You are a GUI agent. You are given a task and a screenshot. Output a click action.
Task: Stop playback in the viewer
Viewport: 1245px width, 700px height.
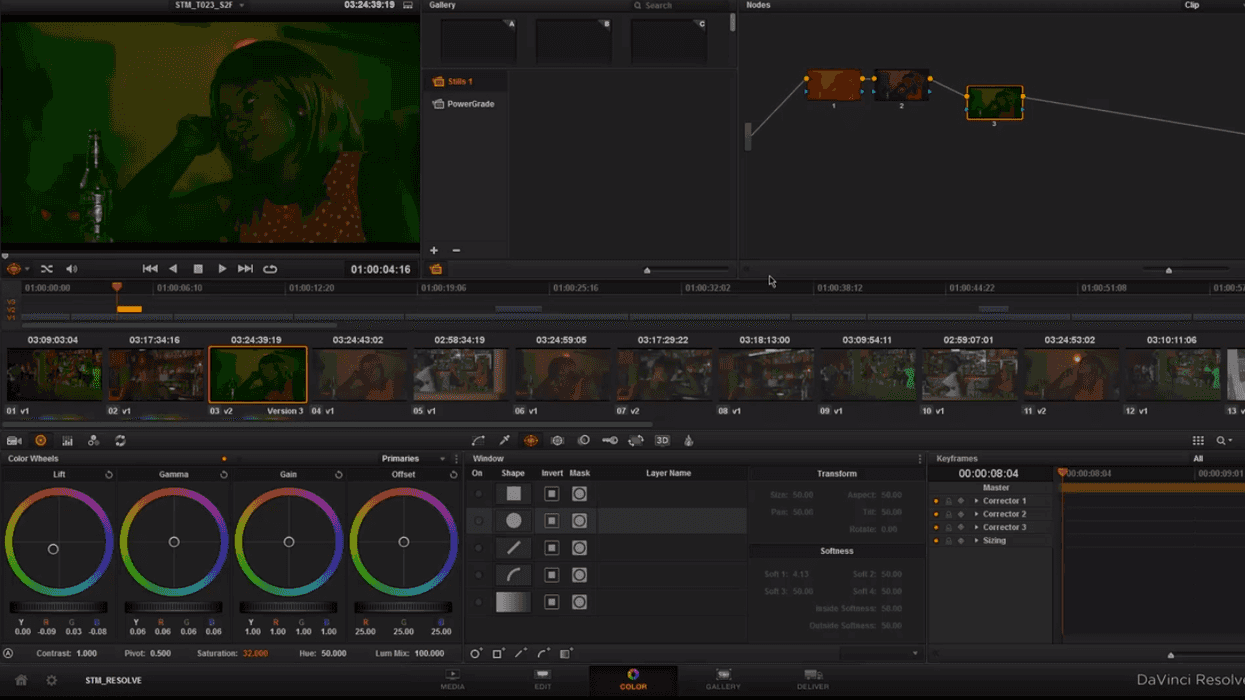pyautogui.click(x=198, y=269)
